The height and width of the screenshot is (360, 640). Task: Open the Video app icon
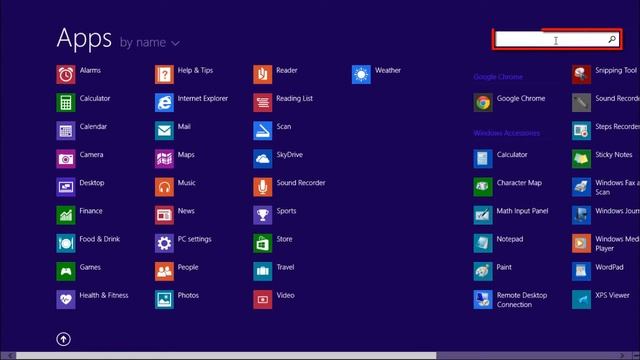[x=263, y=300]
